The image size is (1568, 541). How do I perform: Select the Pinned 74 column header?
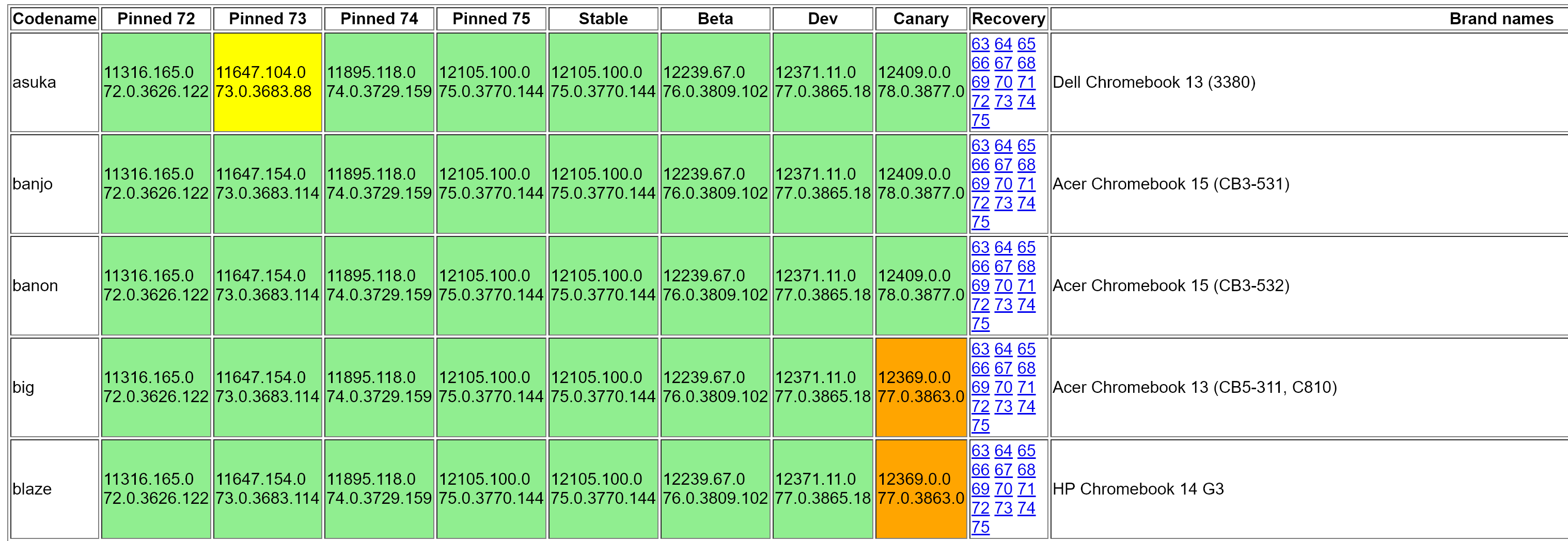(x=379, y=19)
